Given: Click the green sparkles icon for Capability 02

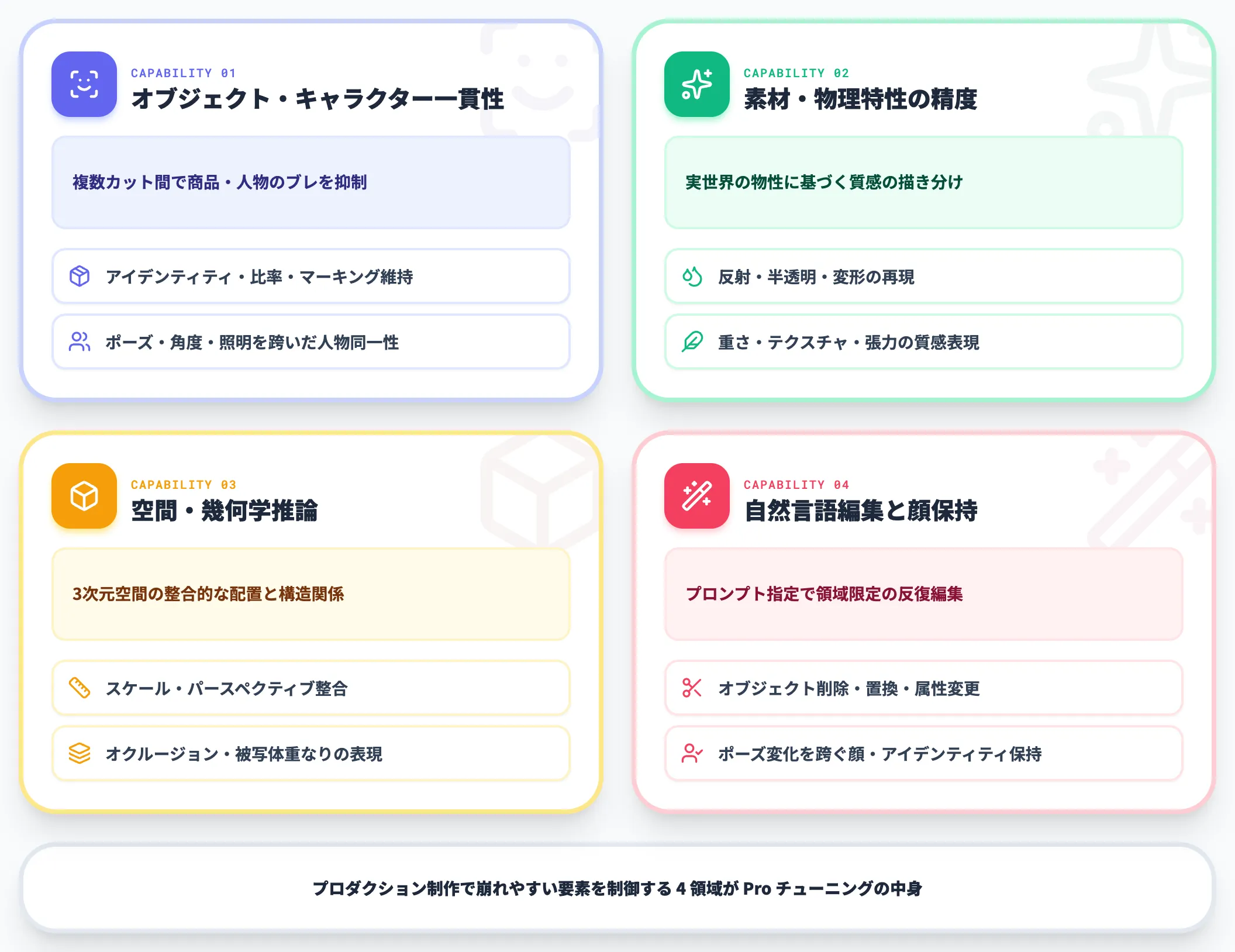Looking at the screenshot, I should coord(697,84).
